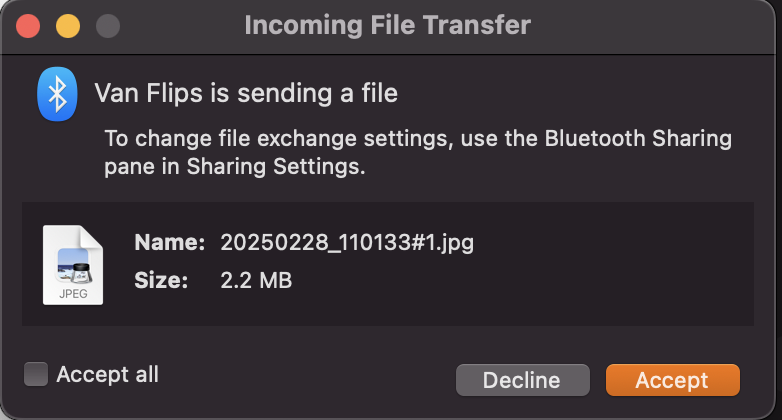The width and height of the screenshot is (782, 420).
Task: Click the Bluetooth Sharing words in description
Action: pos(638,139)
